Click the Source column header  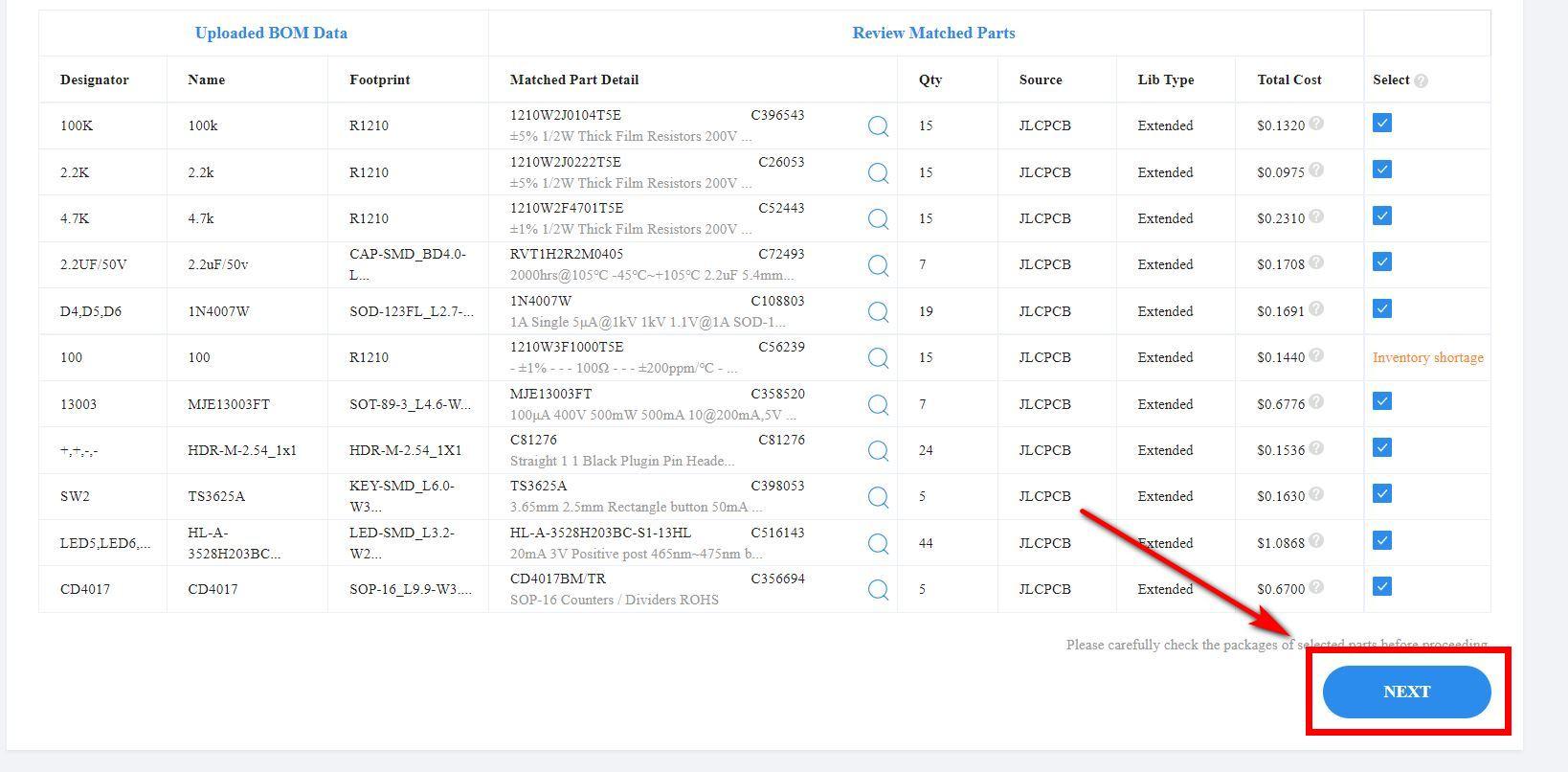point(1041,79)
